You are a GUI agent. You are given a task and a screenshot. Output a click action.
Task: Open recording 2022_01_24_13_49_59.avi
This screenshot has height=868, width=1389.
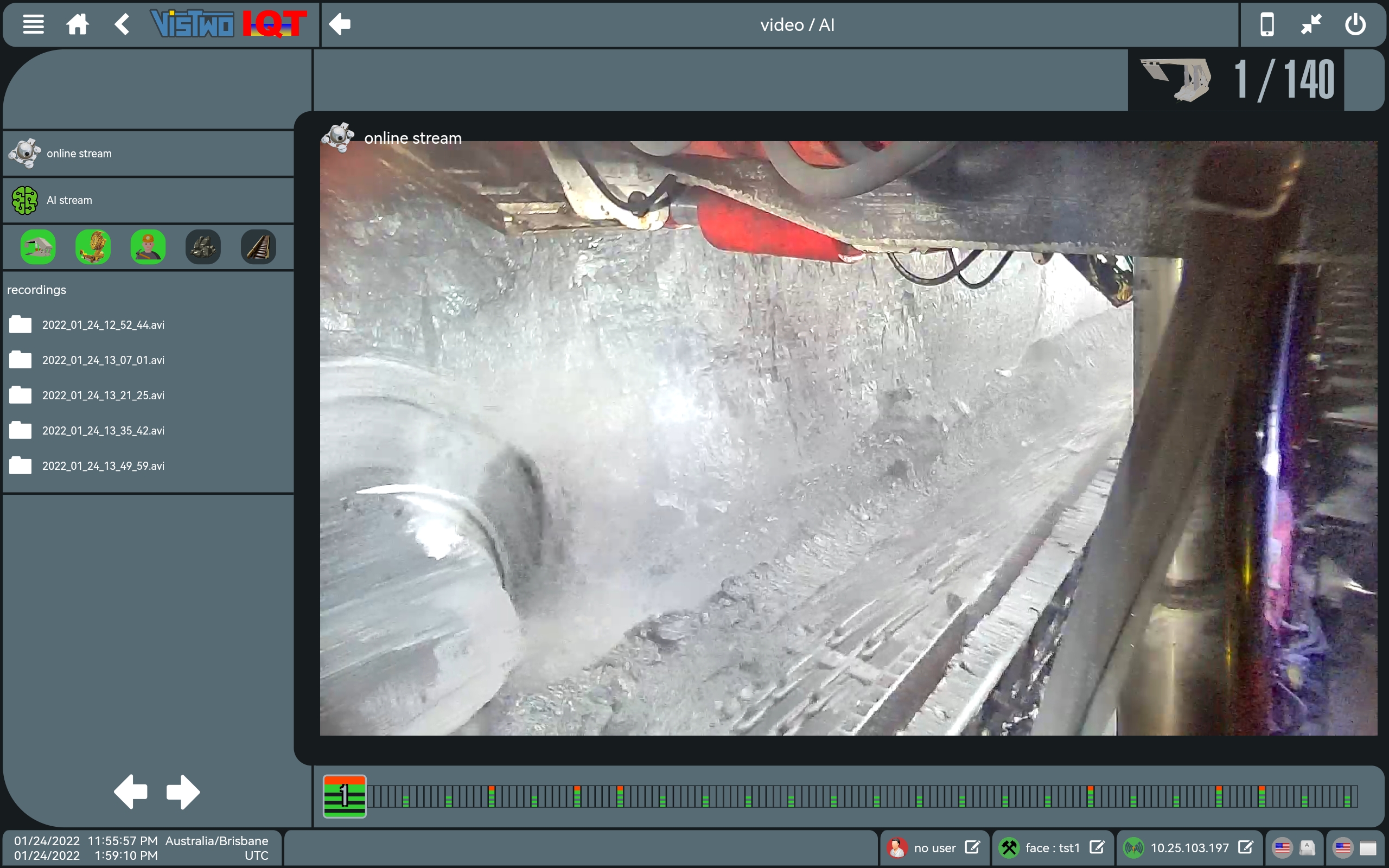click(x=148, y=465)
